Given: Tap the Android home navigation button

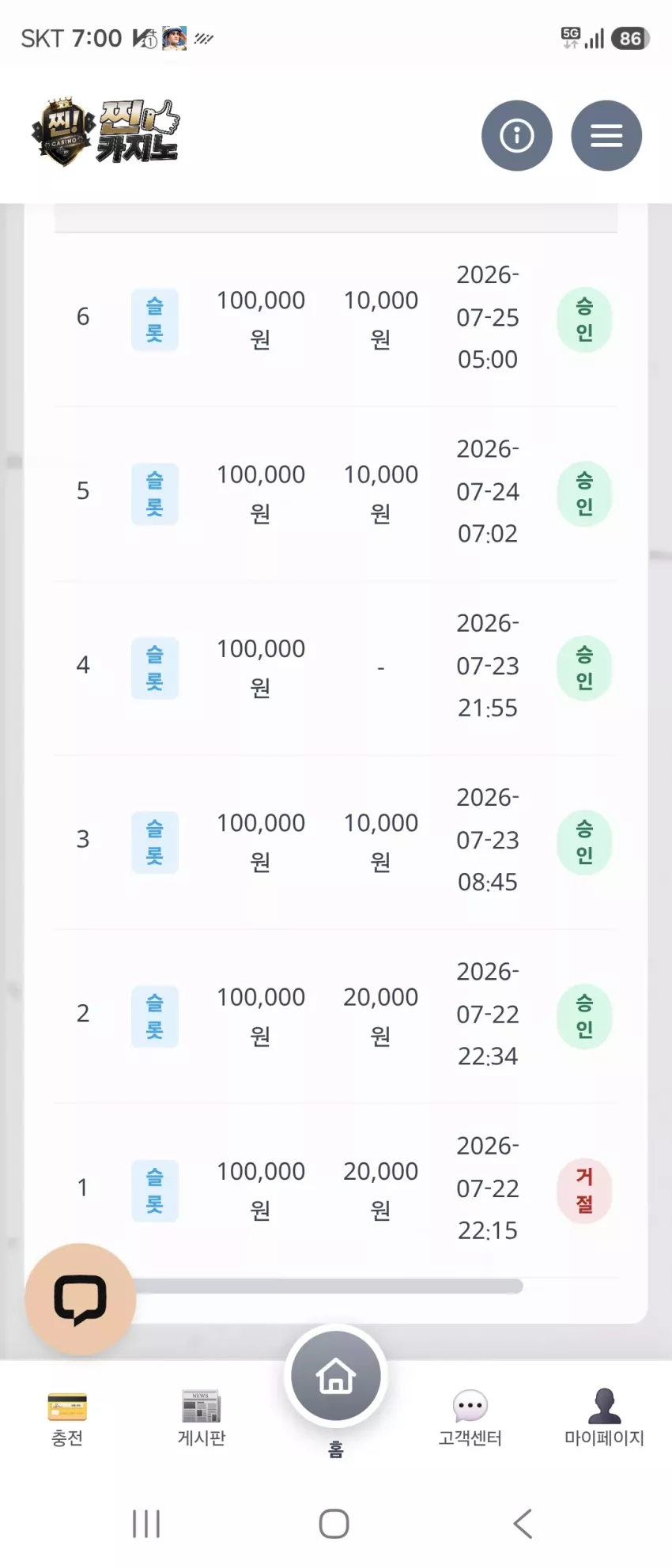Looking at the screenshot, I should click(x=334, y=1523).
